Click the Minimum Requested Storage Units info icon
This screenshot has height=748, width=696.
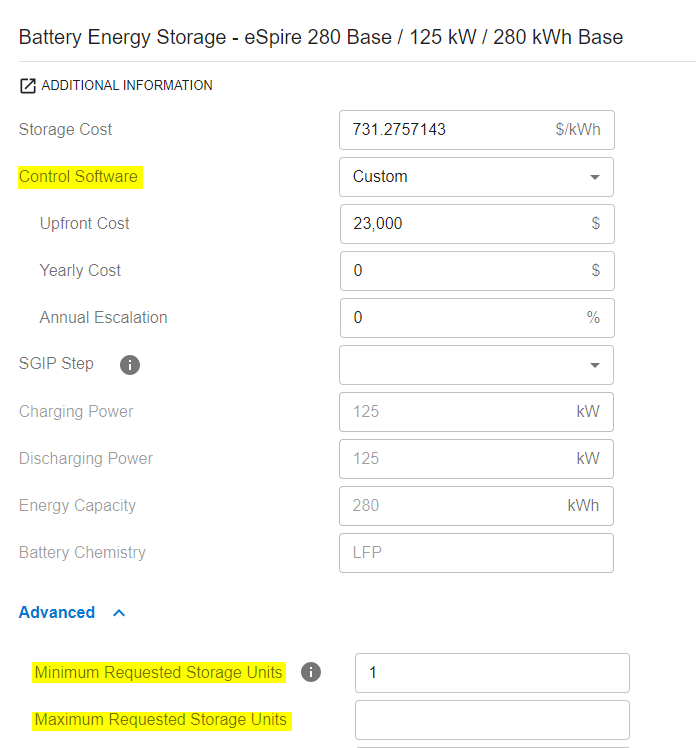pyautogui.click(x=311, y=672)
